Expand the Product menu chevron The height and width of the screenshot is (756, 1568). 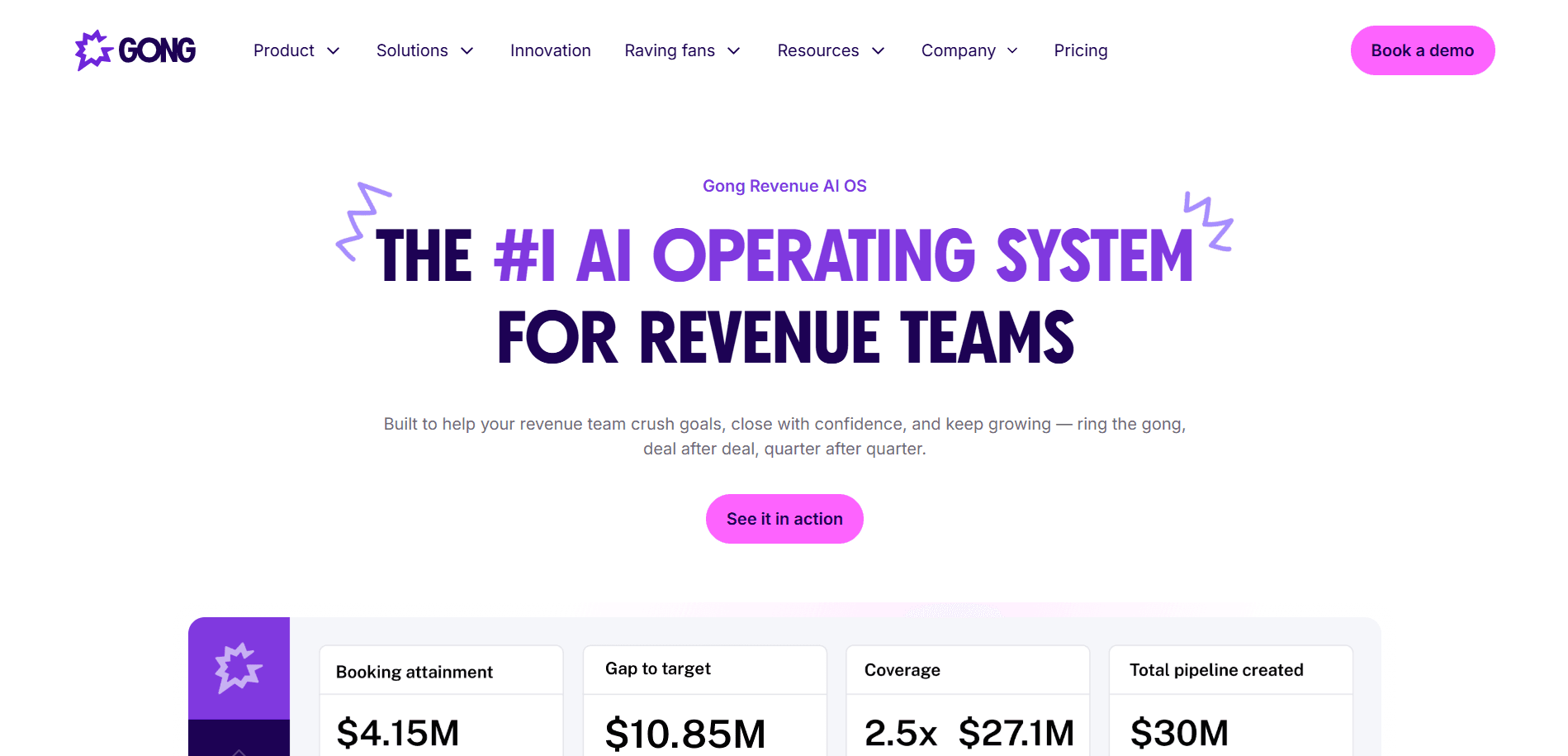[x=334, y=51]
